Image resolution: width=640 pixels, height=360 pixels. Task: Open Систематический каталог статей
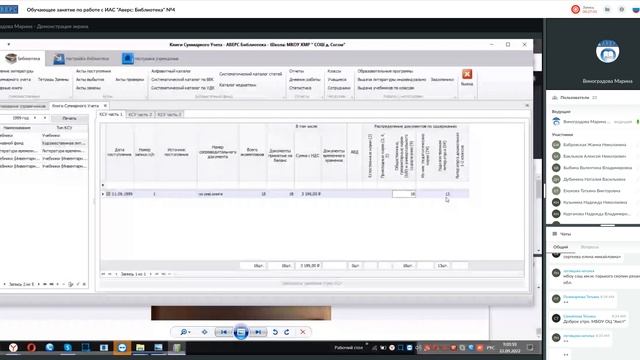[x=251, y=74]
